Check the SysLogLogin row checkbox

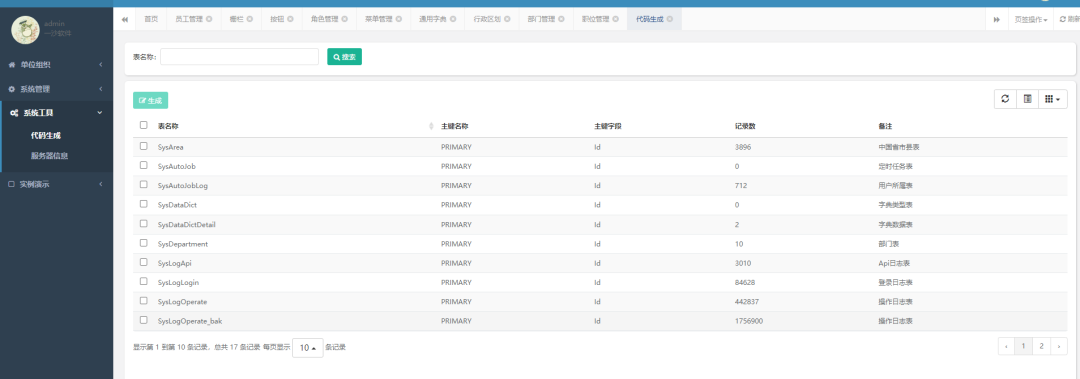143,281
